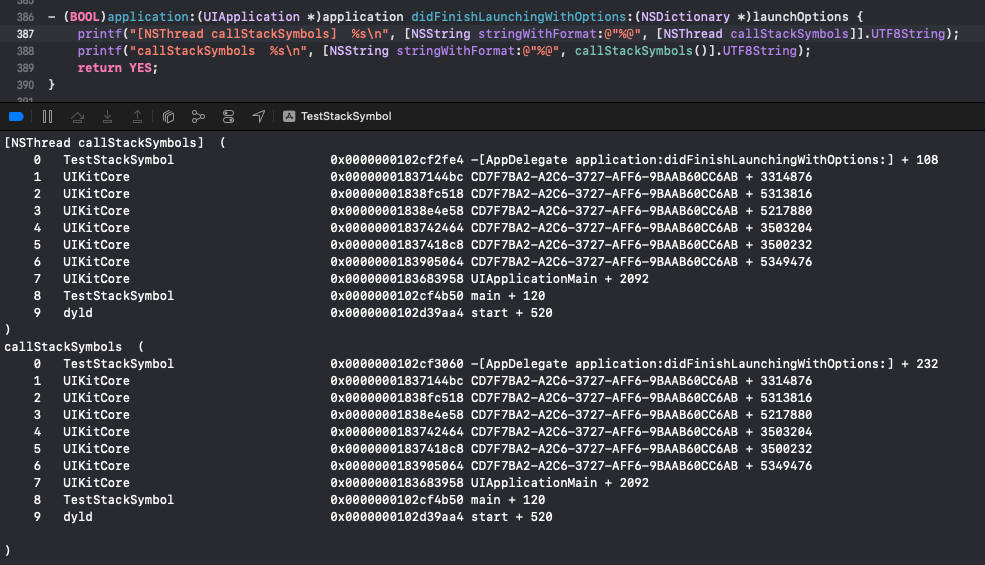Open the Debug View Hierarchy icon
Viewport: 985px width, 565px height.
click(168, 116)
